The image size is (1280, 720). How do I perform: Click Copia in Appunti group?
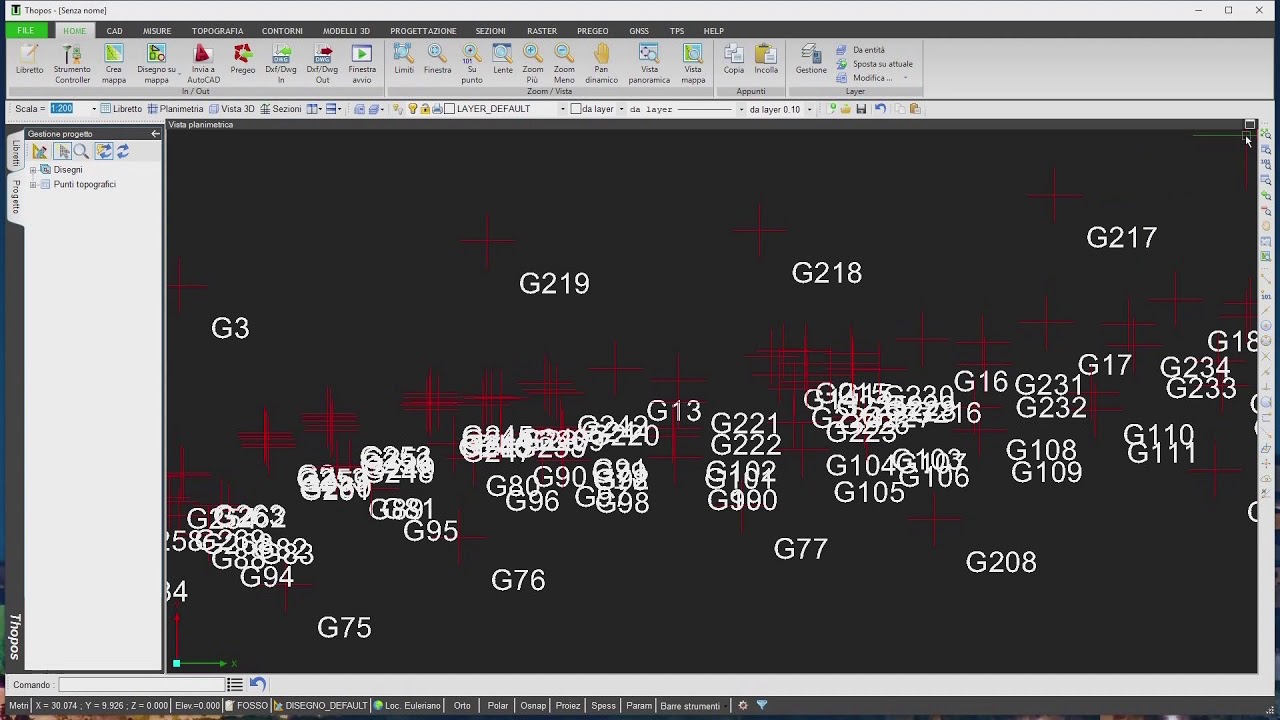[734, 60]
